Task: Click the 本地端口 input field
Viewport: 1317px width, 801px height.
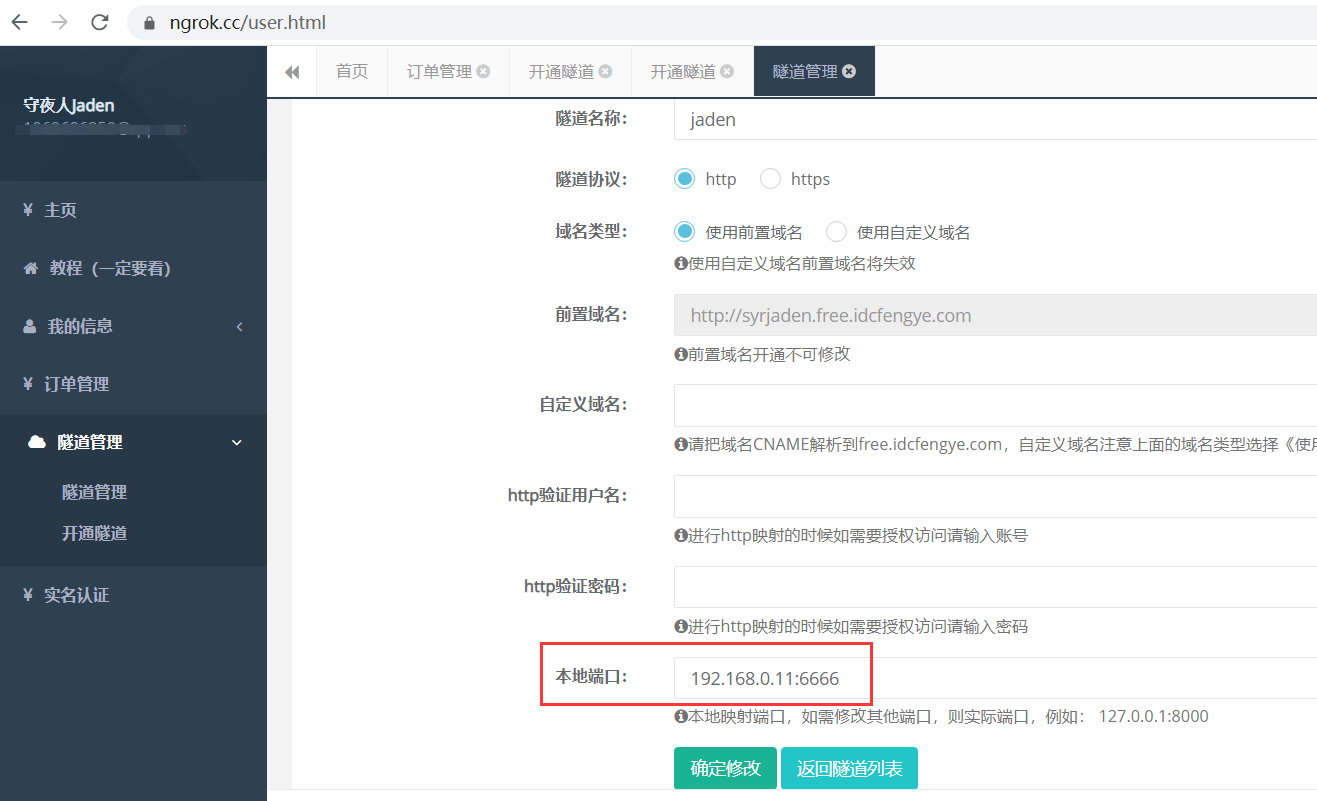Action: pos(990,678)
